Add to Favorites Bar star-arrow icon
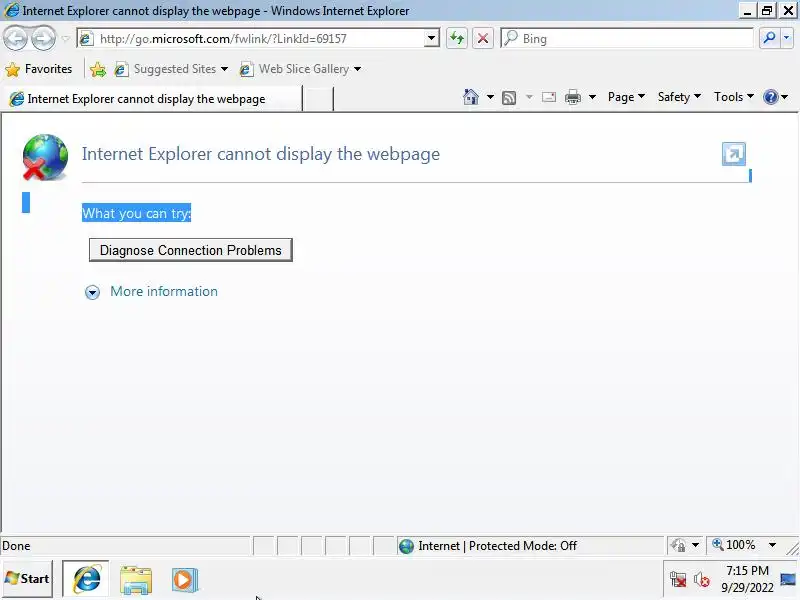This screenshot has width=800, height=600. 97,69
